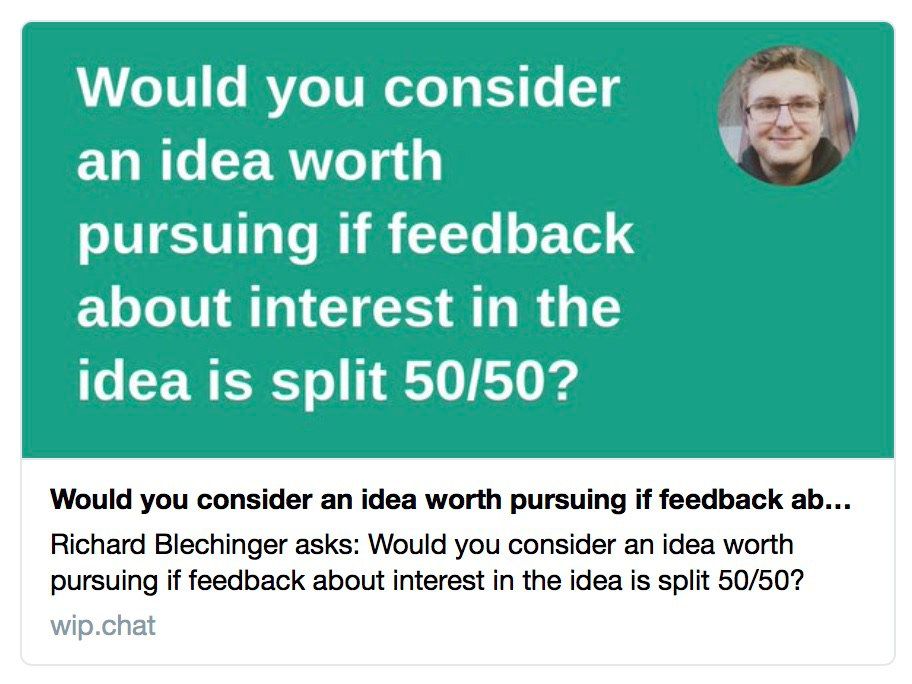The width and height of the screenshot is (912, 684).
Task: Click second description line starting "pursuing if"
Action: tap(427, 580)
